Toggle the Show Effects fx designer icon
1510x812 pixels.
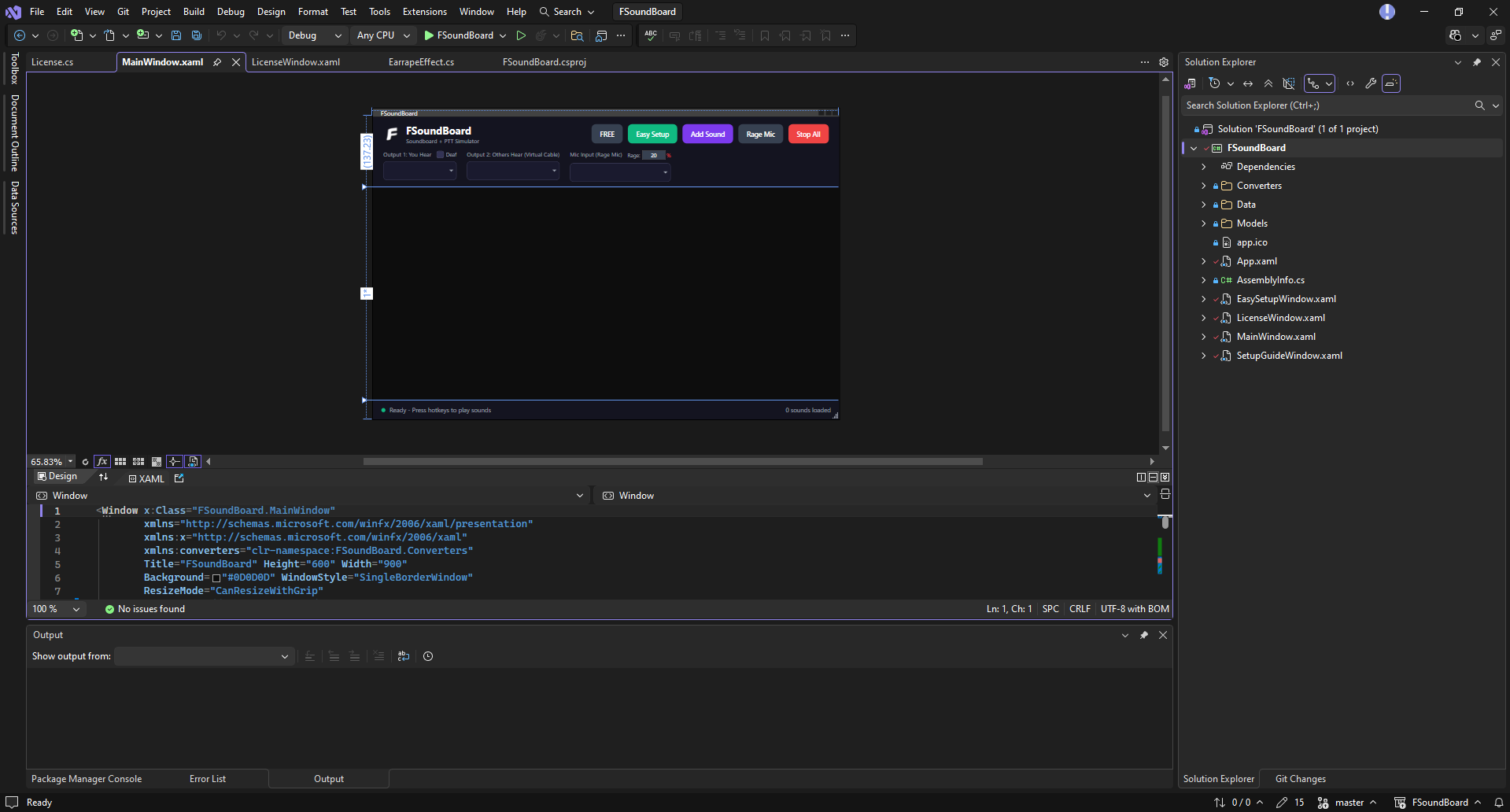coord(102,462)
